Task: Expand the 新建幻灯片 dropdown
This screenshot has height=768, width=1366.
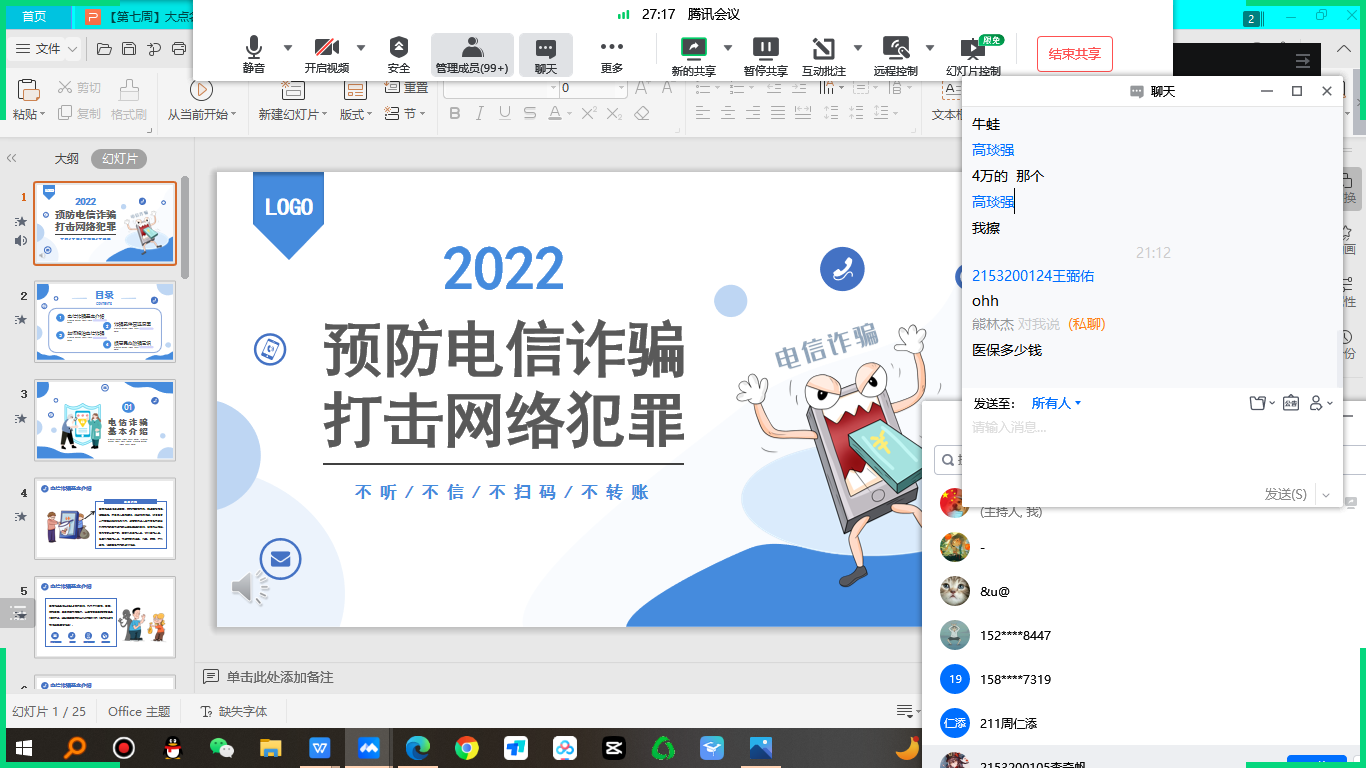Action: [326, 115]
